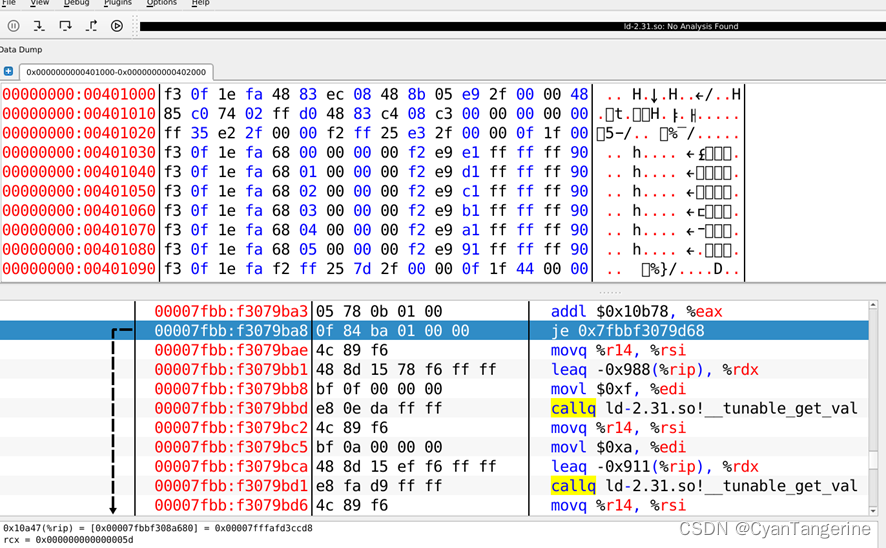Select hex dump row address 00401010

coord(79,114)
